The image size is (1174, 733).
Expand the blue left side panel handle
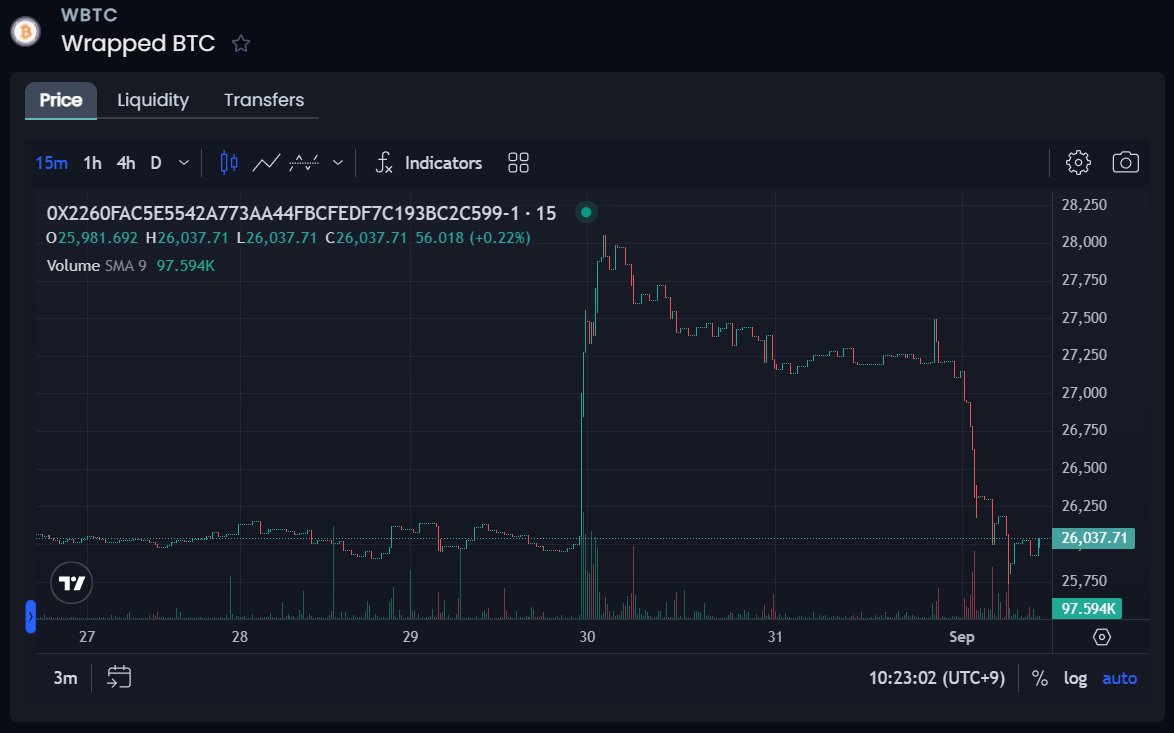pos(31,616)
